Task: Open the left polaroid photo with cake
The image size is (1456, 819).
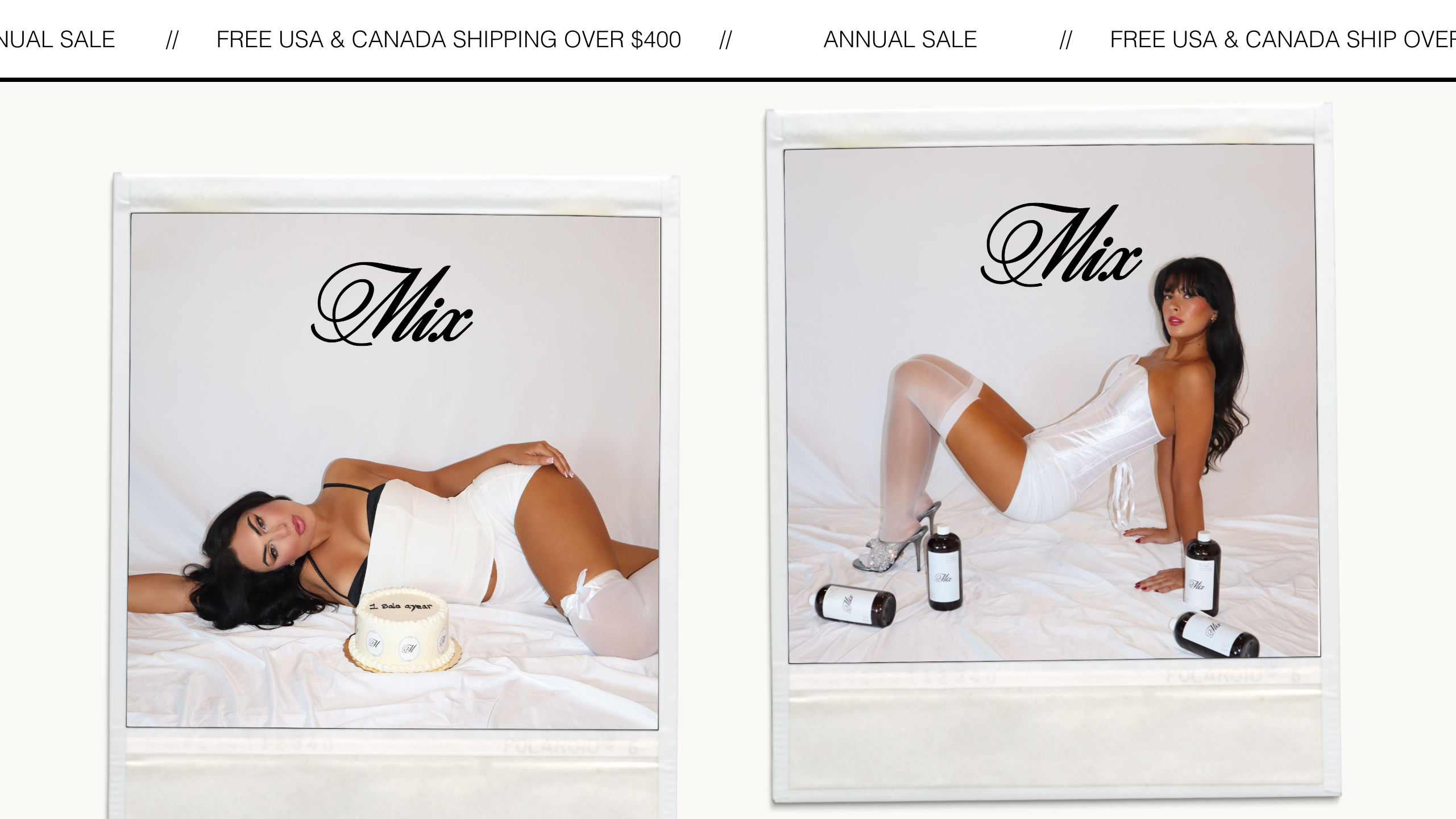Action: (393, 471)
